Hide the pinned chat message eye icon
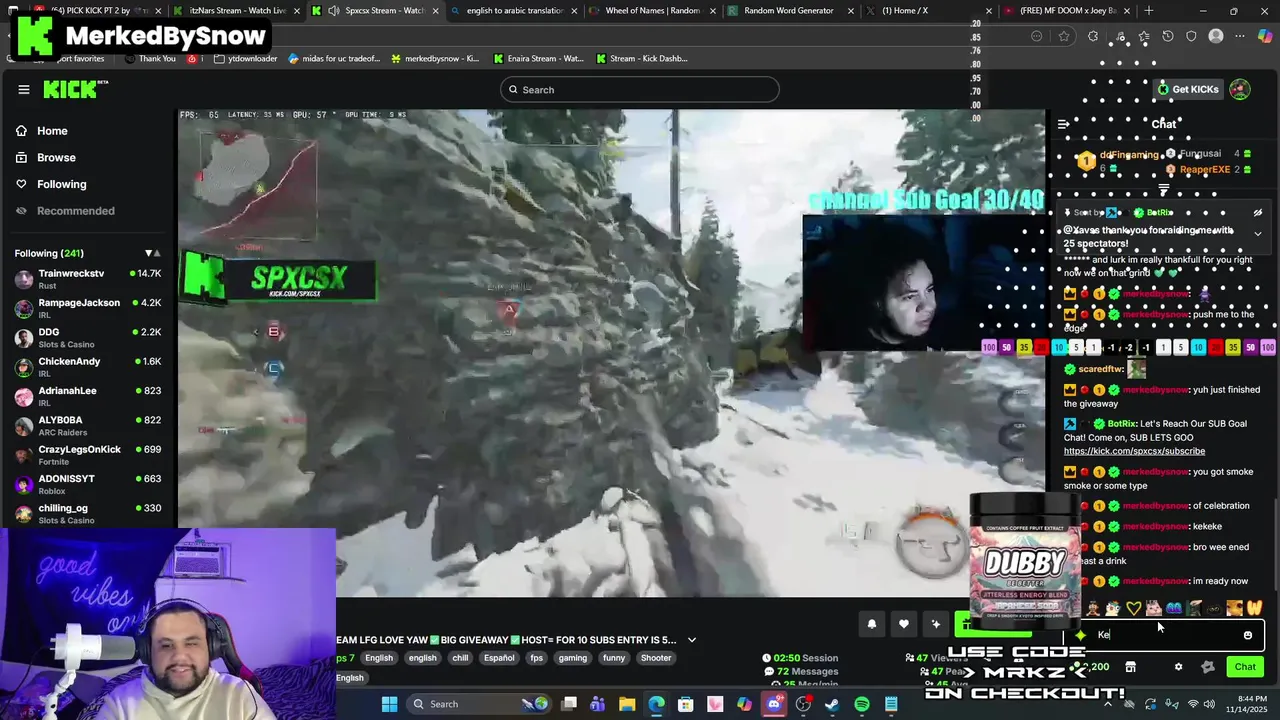This screenshot has height=720, width=1280. coord(1257,213)
